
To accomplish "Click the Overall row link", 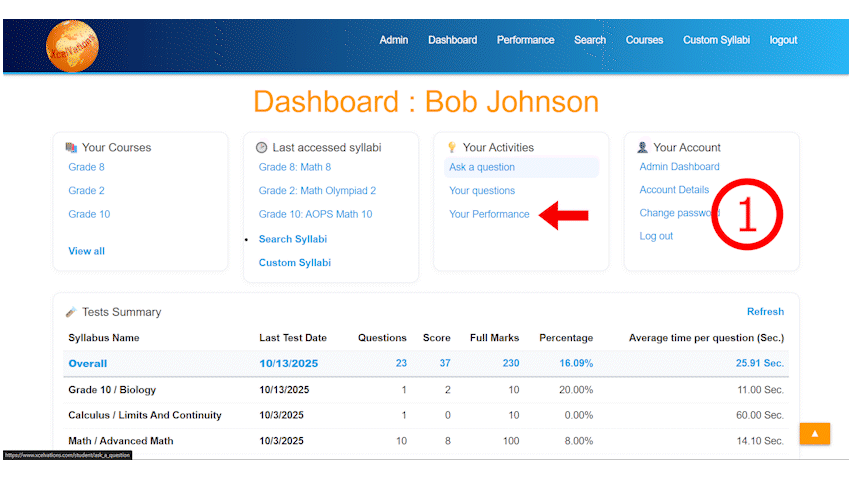I will click(x=88, y=363).
